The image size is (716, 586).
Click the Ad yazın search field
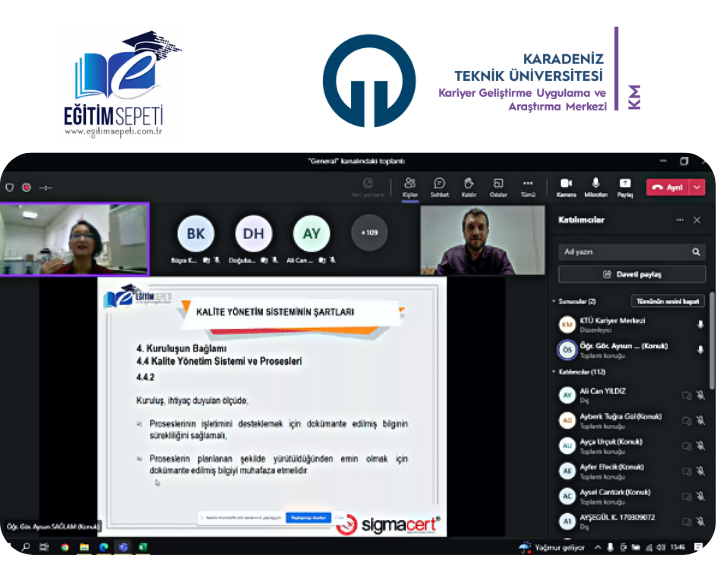(x=620, y=252)
